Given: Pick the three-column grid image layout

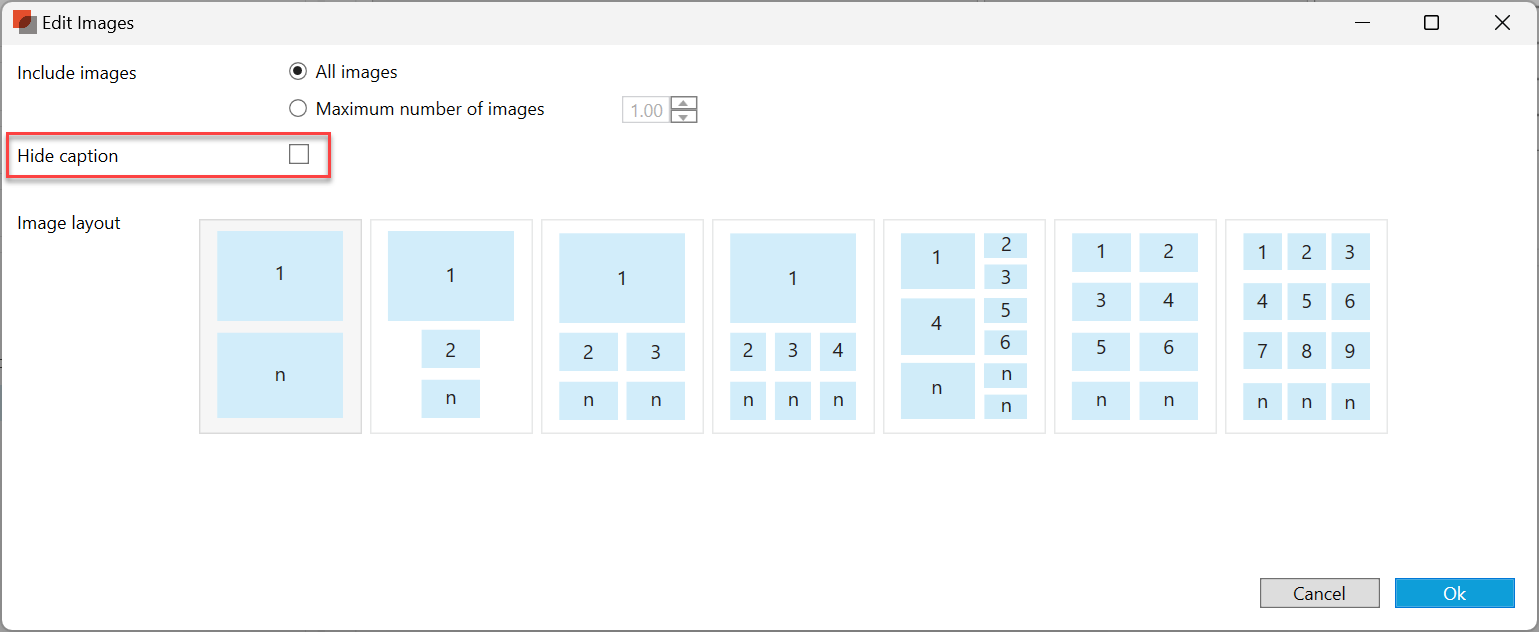Looking at the screenshot, I should (x=1306, y=326).
